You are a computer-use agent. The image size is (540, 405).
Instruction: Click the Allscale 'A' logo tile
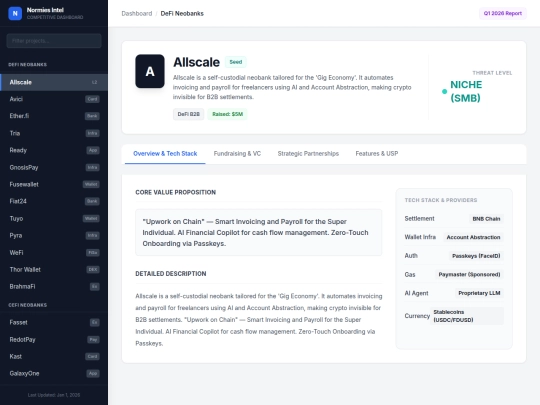tap(150, 71)
